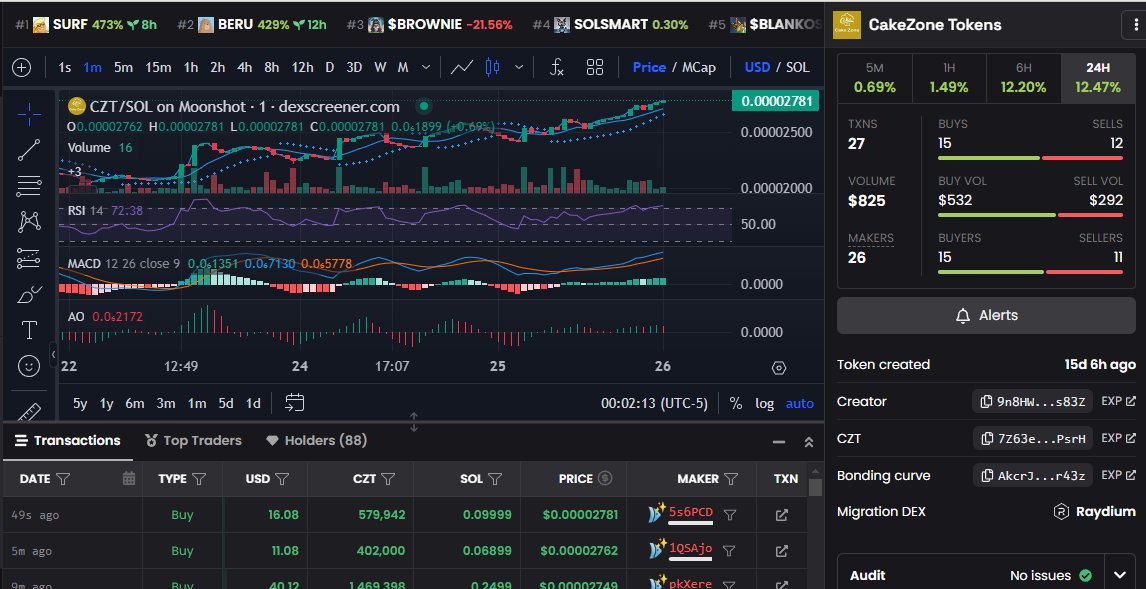Click the chart/table panel resize handle
The height and width of the screenshot is (589, 1146).
(x=414, y=422)
